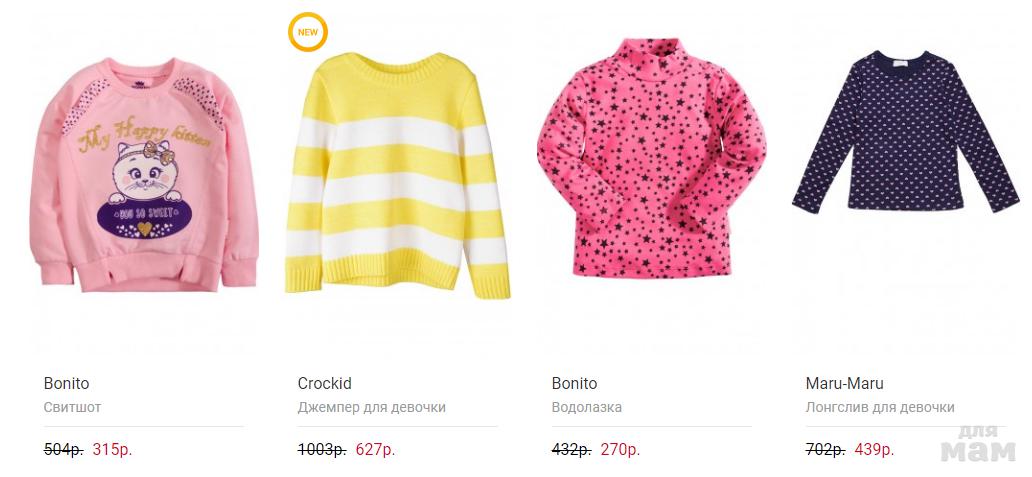Click the yellow NEW badge icon
1032x477 pixels.
307,33
